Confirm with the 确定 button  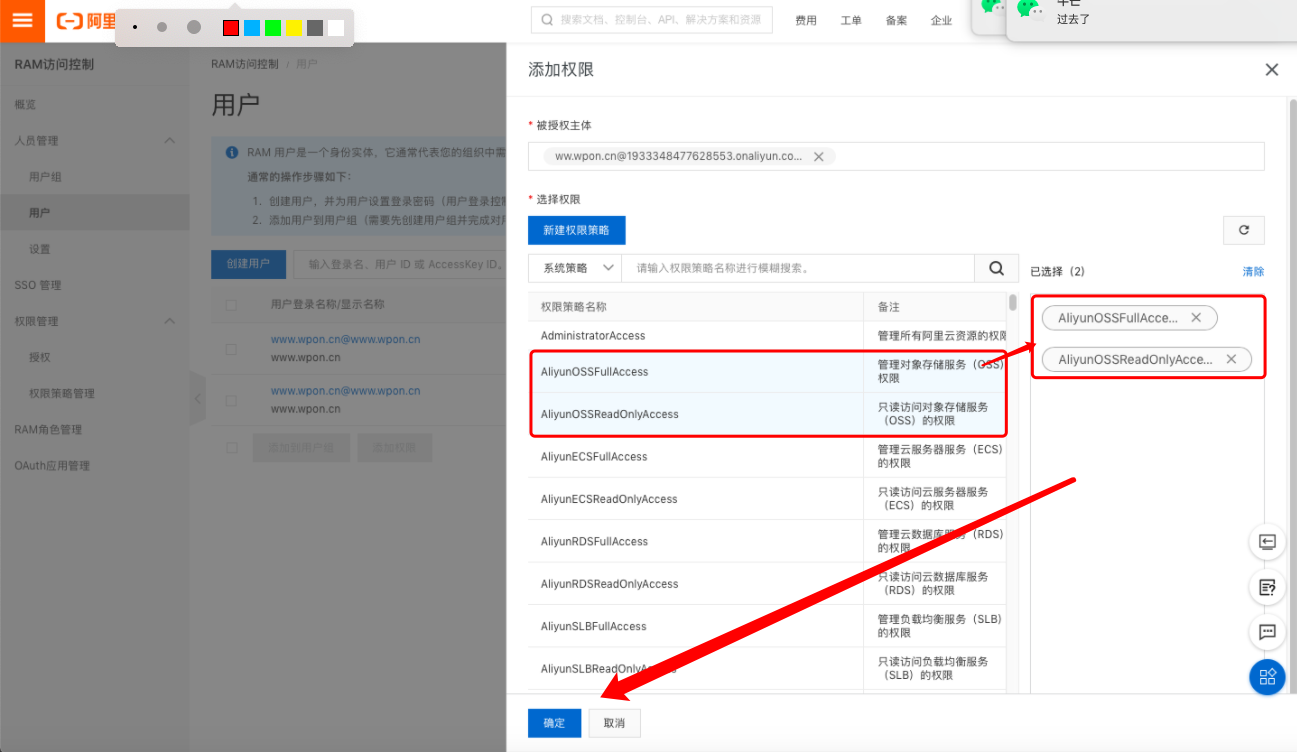554,723
